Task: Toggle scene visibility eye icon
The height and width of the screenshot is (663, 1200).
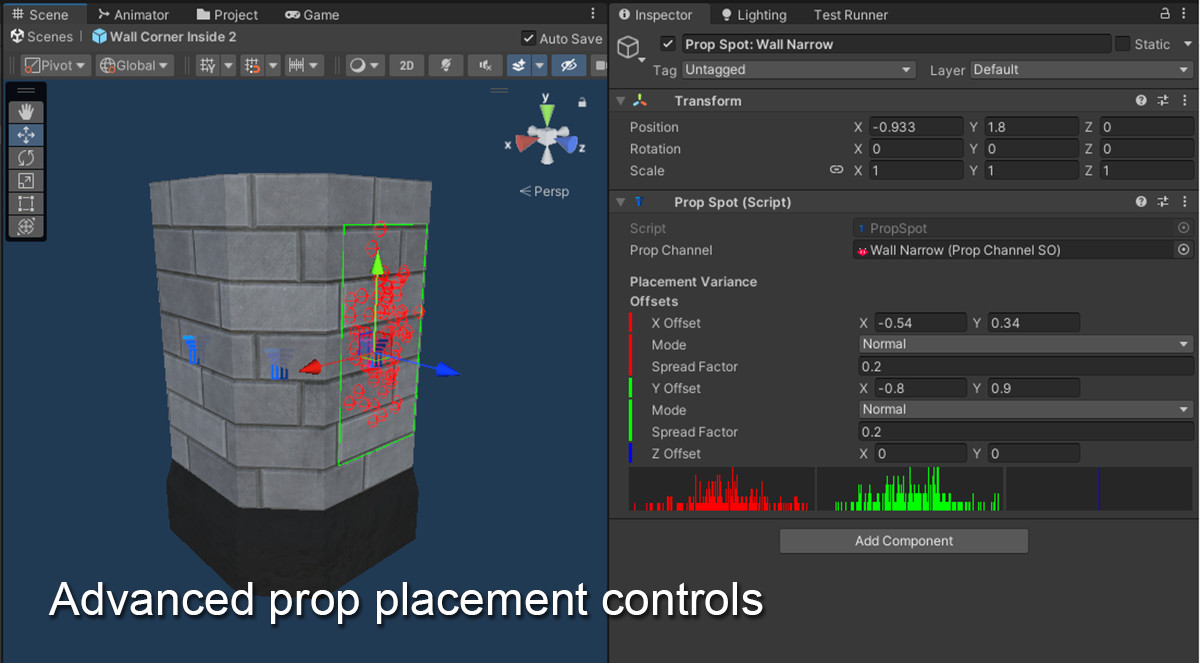Action: click(x=568, y=64)
